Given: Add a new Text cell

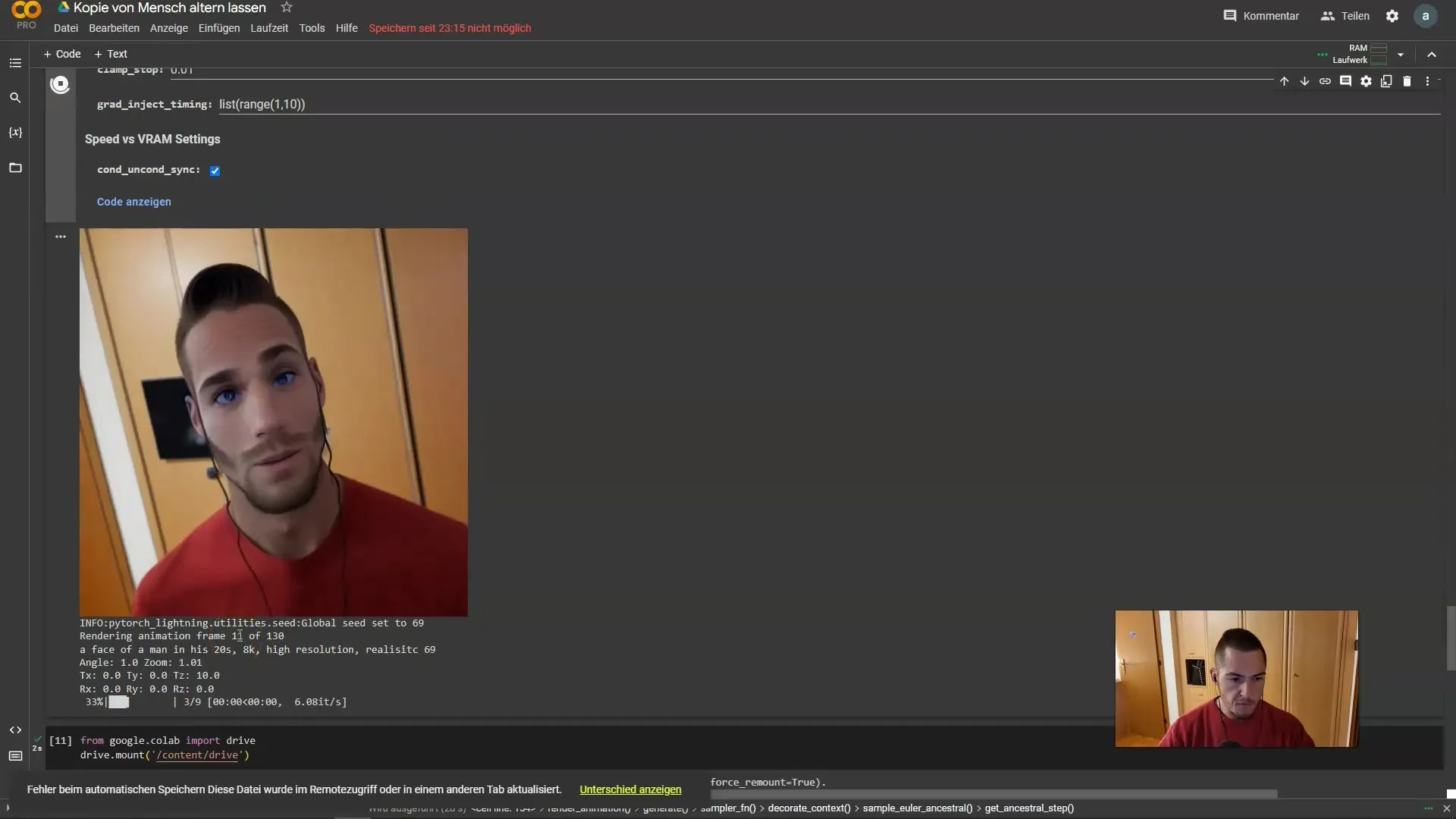Looking at the screenshot, I should (x=111, y=54).
